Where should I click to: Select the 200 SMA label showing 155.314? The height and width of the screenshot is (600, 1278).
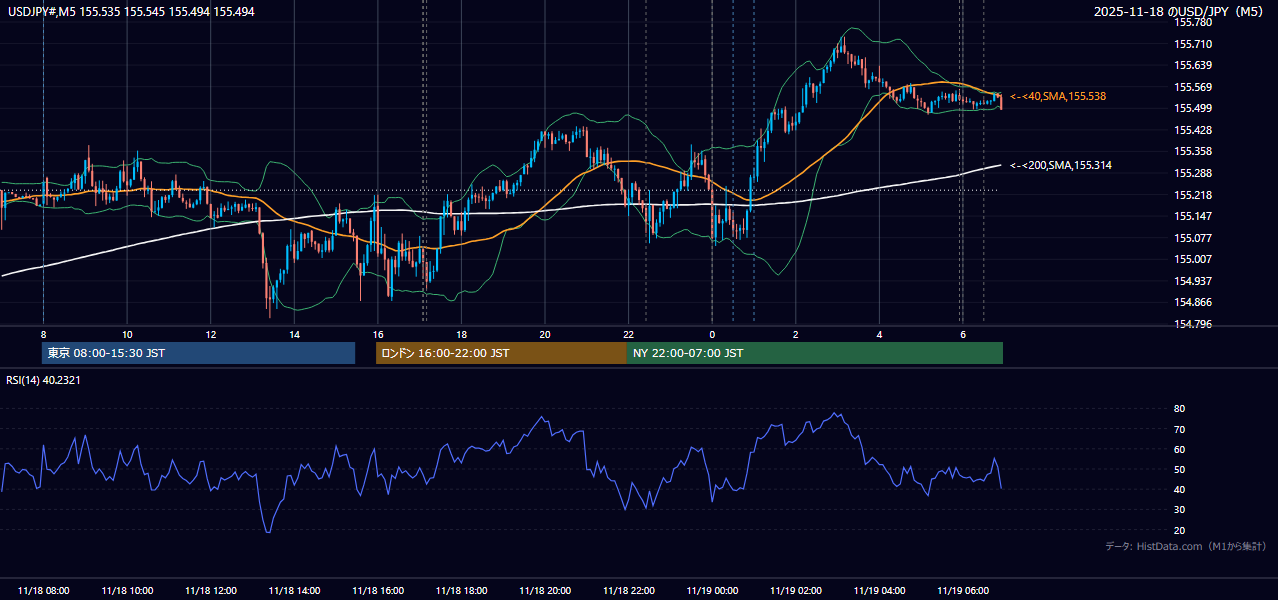tap(1061, 165)
